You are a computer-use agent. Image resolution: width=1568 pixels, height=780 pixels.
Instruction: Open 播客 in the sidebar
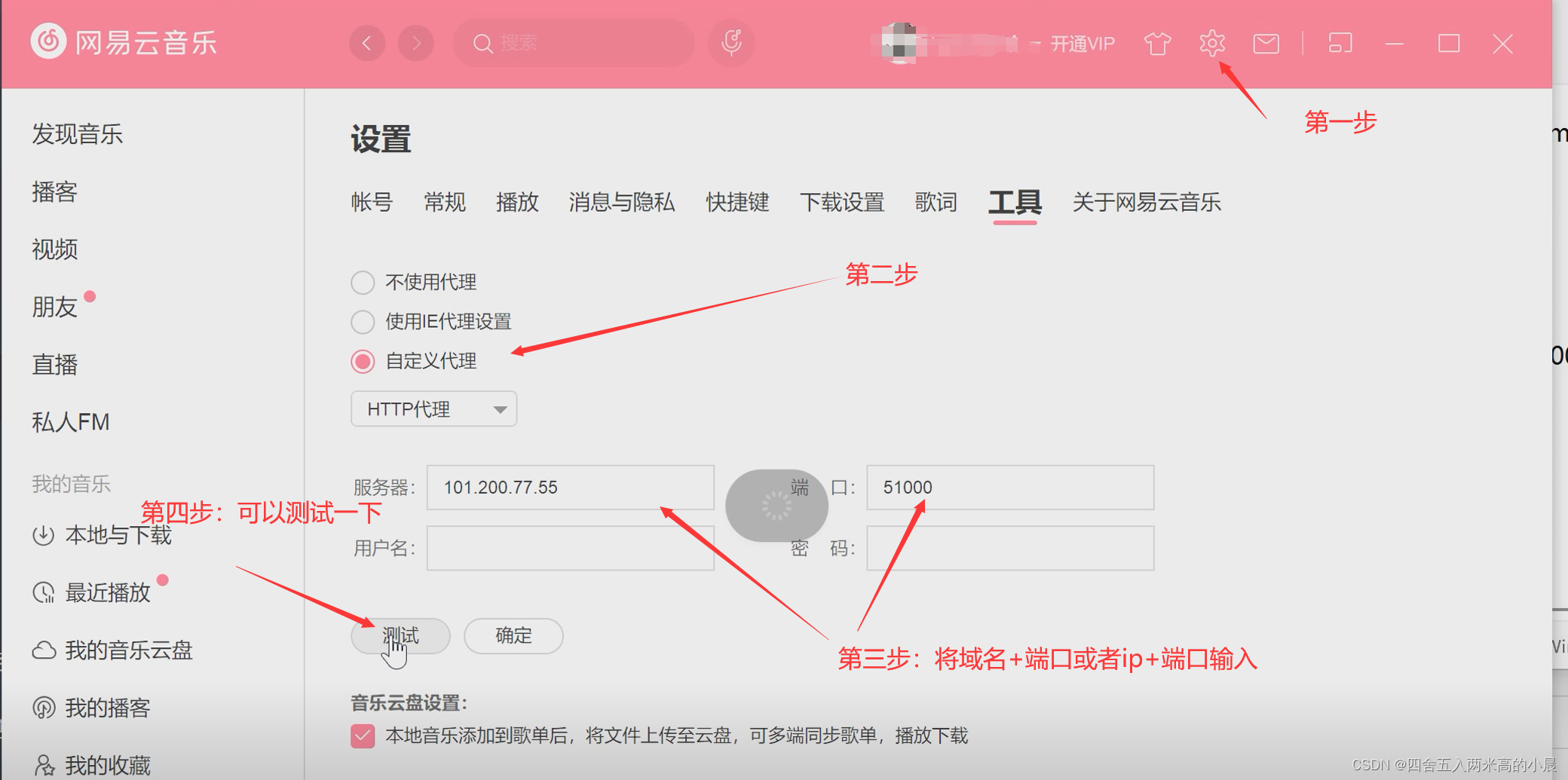pyautogui.click(x=54, y=191)
